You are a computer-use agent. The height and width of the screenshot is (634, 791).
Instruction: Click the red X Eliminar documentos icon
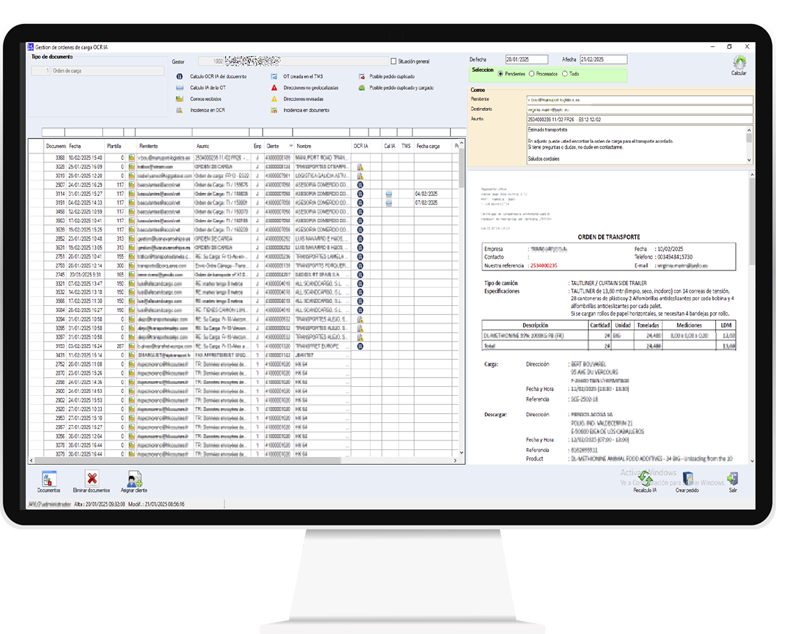click(x=92, y=480)
